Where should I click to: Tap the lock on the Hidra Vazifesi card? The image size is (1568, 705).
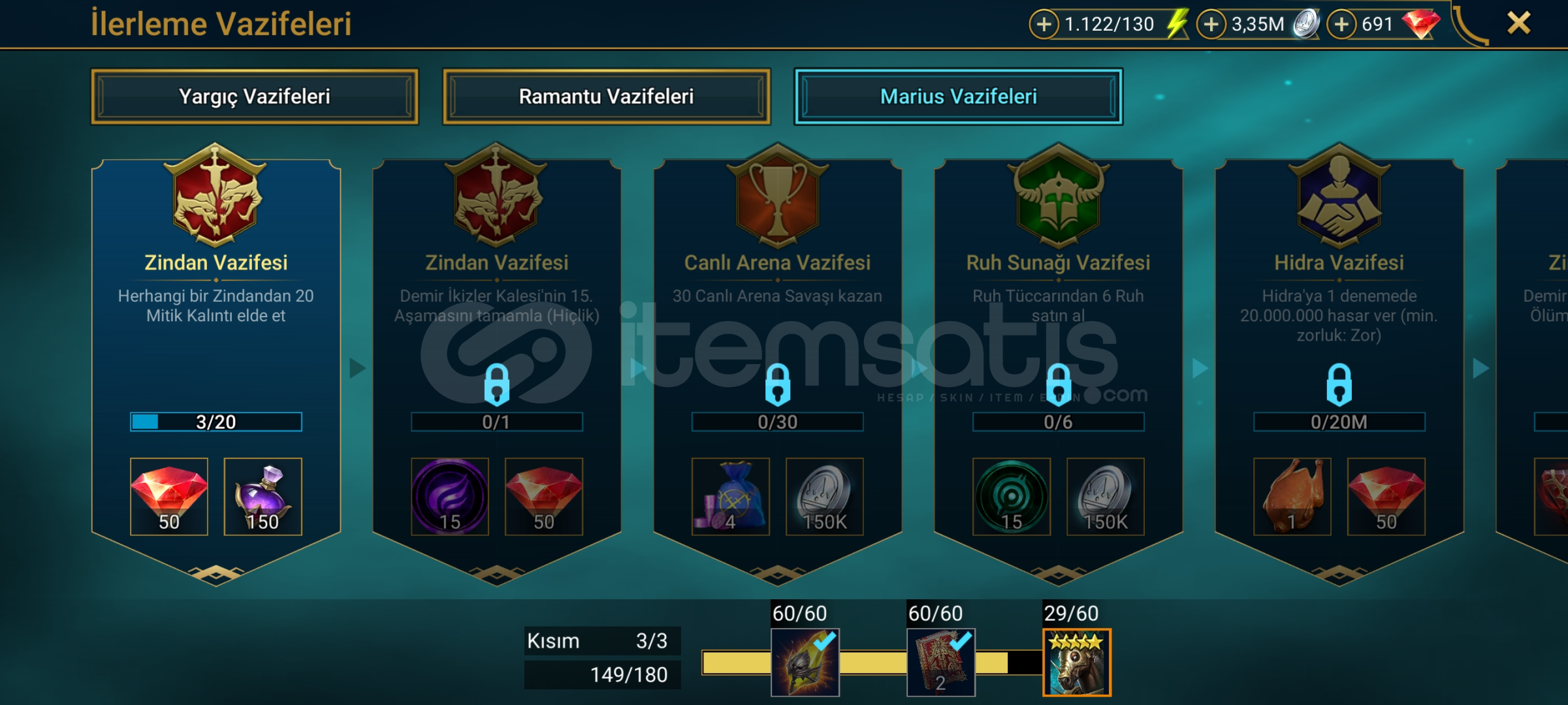coord(1339,384)
